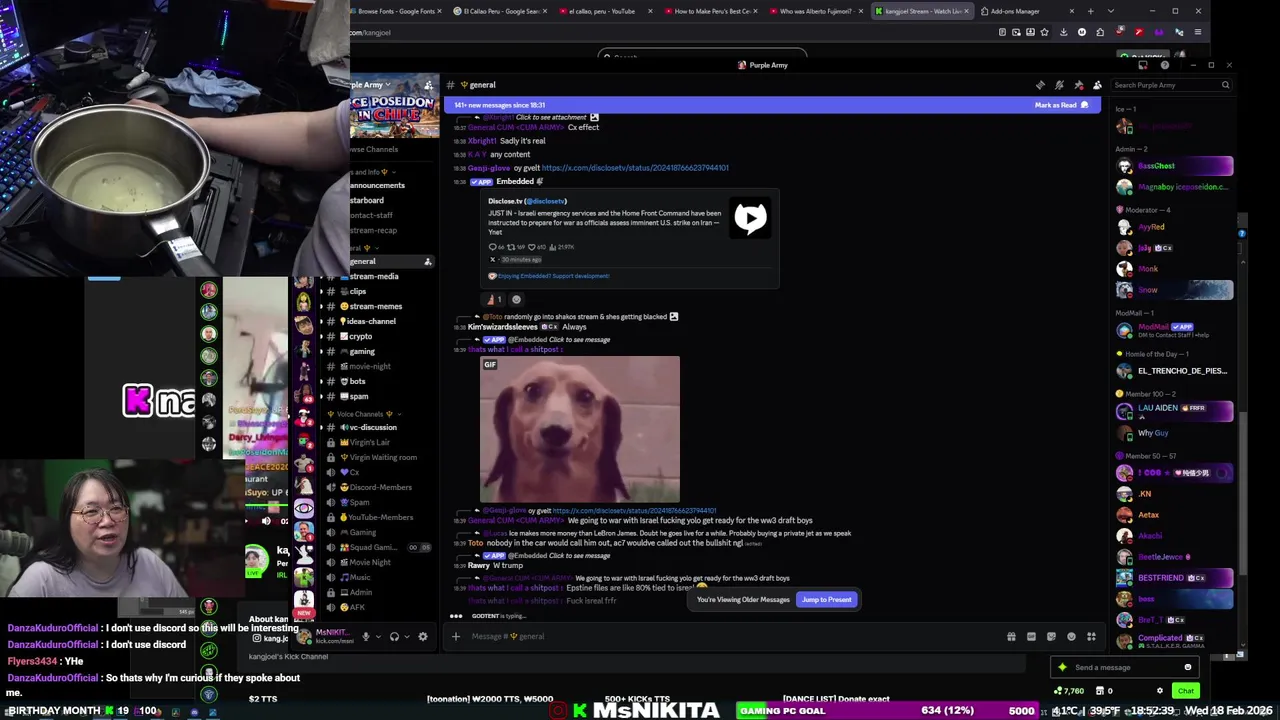This screenshot has height=720, width=1280.
Task: Switch to How to Make Peru's Best tab
Action: 712,11
